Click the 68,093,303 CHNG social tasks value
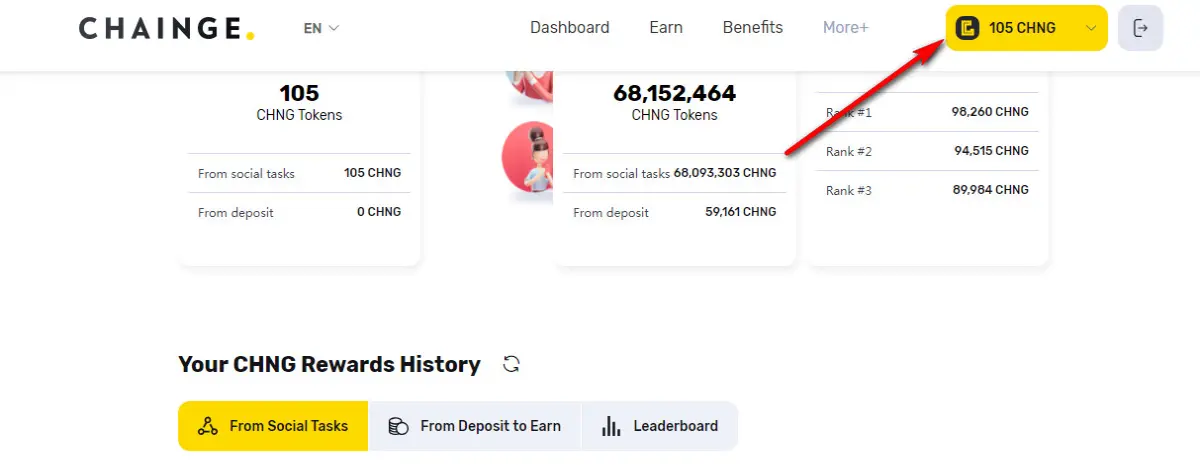Screen dimensions: 1200x465 point(725,173)
